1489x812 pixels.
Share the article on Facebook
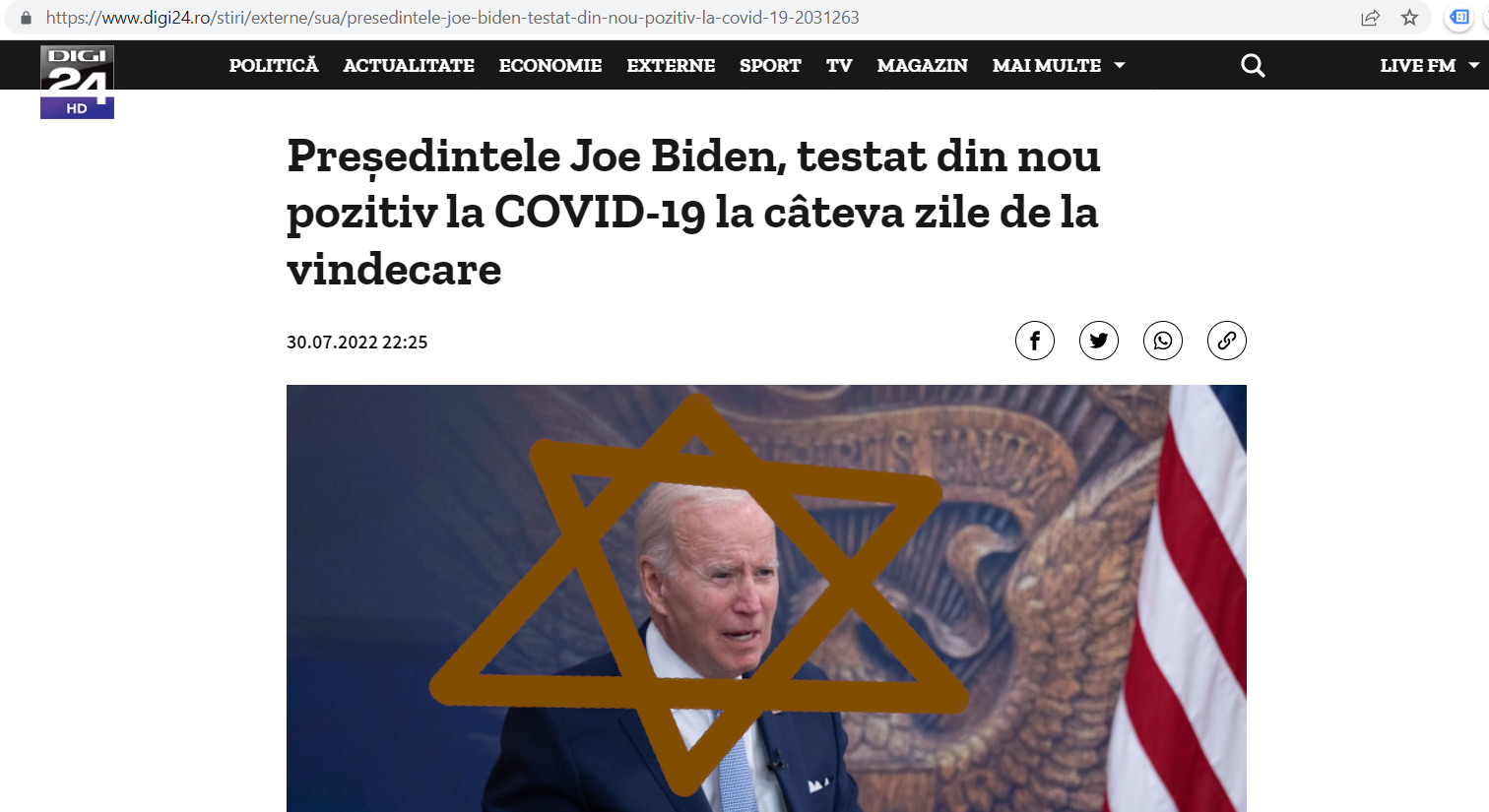(1034, 341)
